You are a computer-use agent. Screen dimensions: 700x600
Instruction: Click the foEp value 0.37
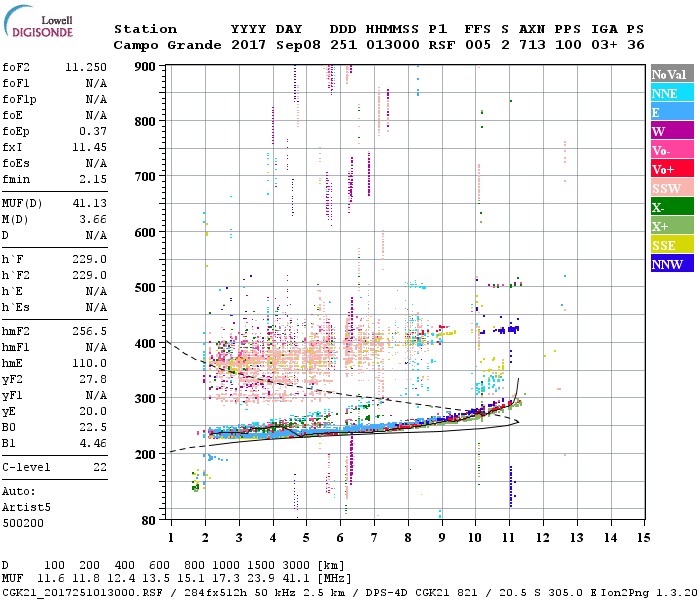click(x=93, y=131)
